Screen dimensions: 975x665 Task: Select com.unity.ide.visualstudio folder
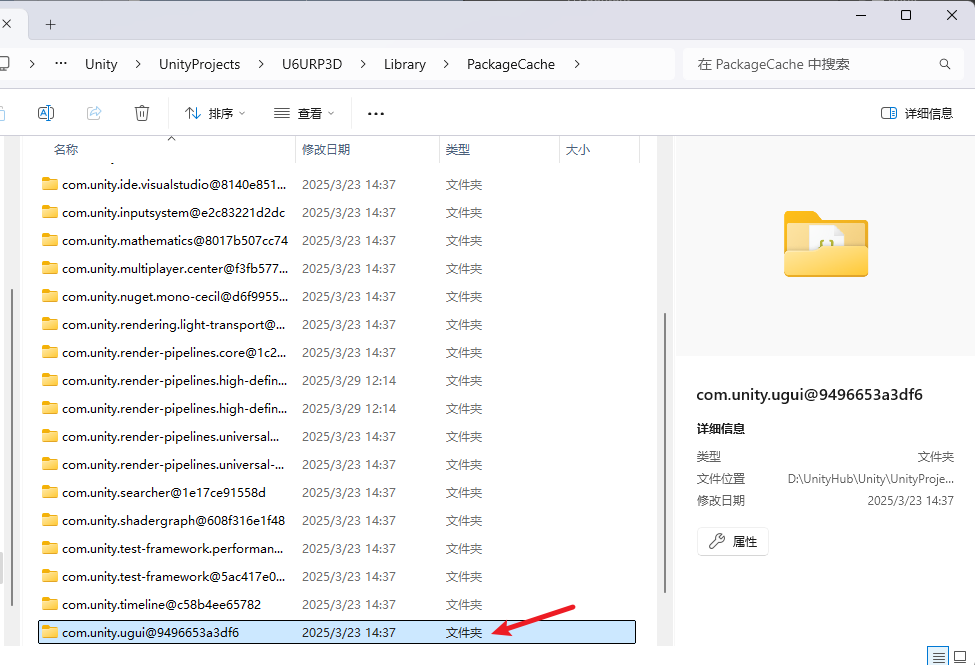(336, 184)
